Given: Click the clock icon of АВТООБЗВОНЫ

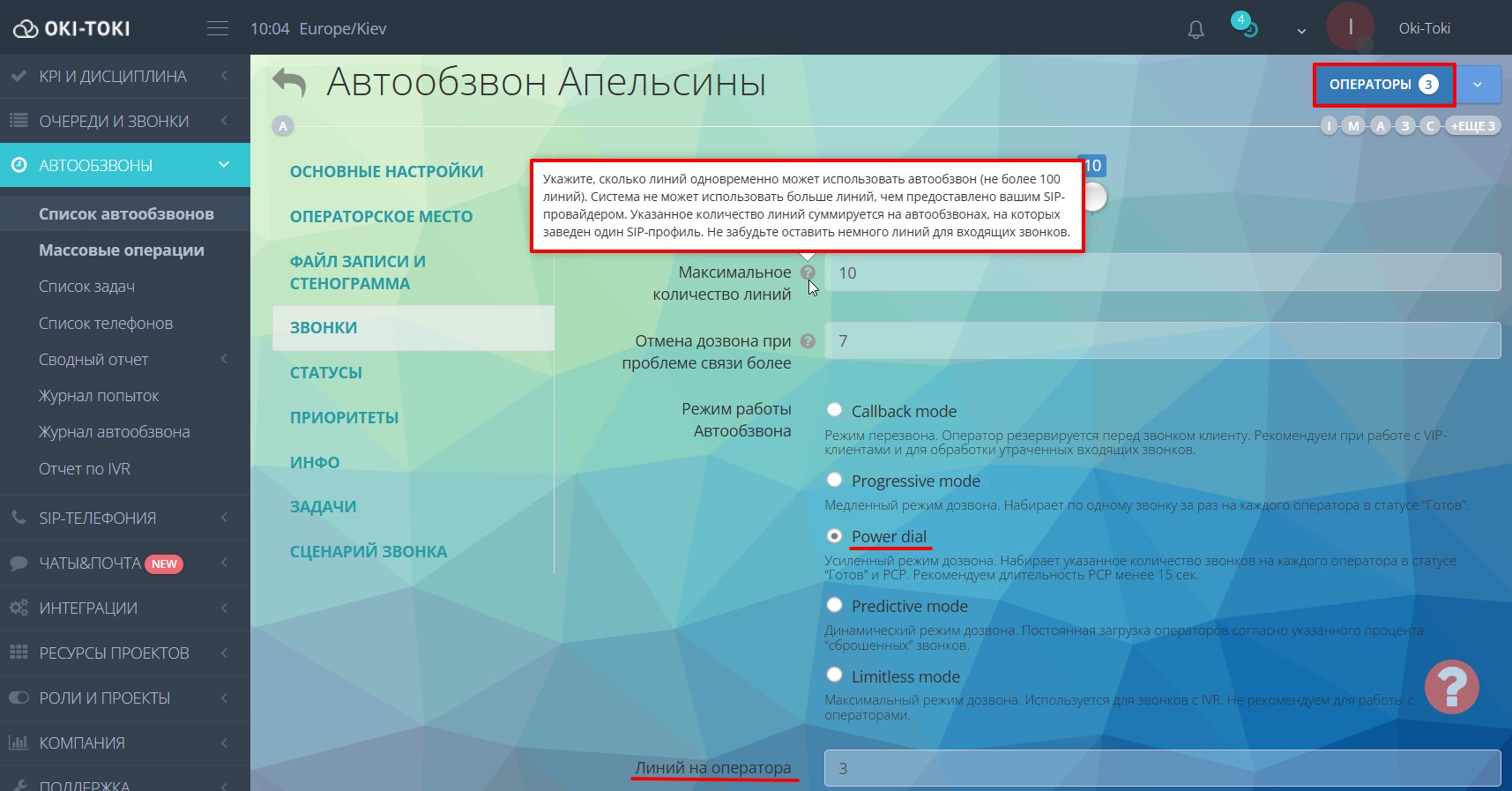Looking at the screenshot, I should pyautogui.click(x=19, y=165).
